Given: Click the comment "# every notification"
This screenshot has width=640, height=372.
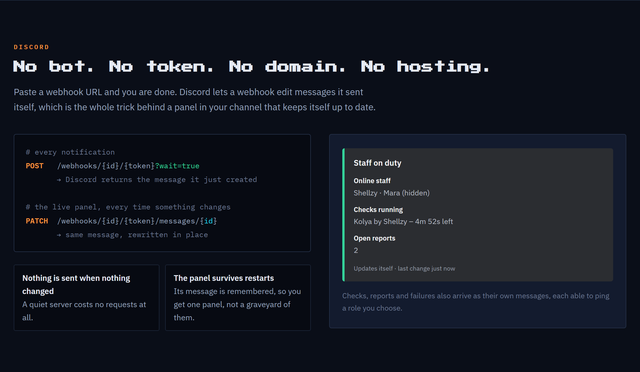Looking at the screenshot, I should (x=70, y=152).
